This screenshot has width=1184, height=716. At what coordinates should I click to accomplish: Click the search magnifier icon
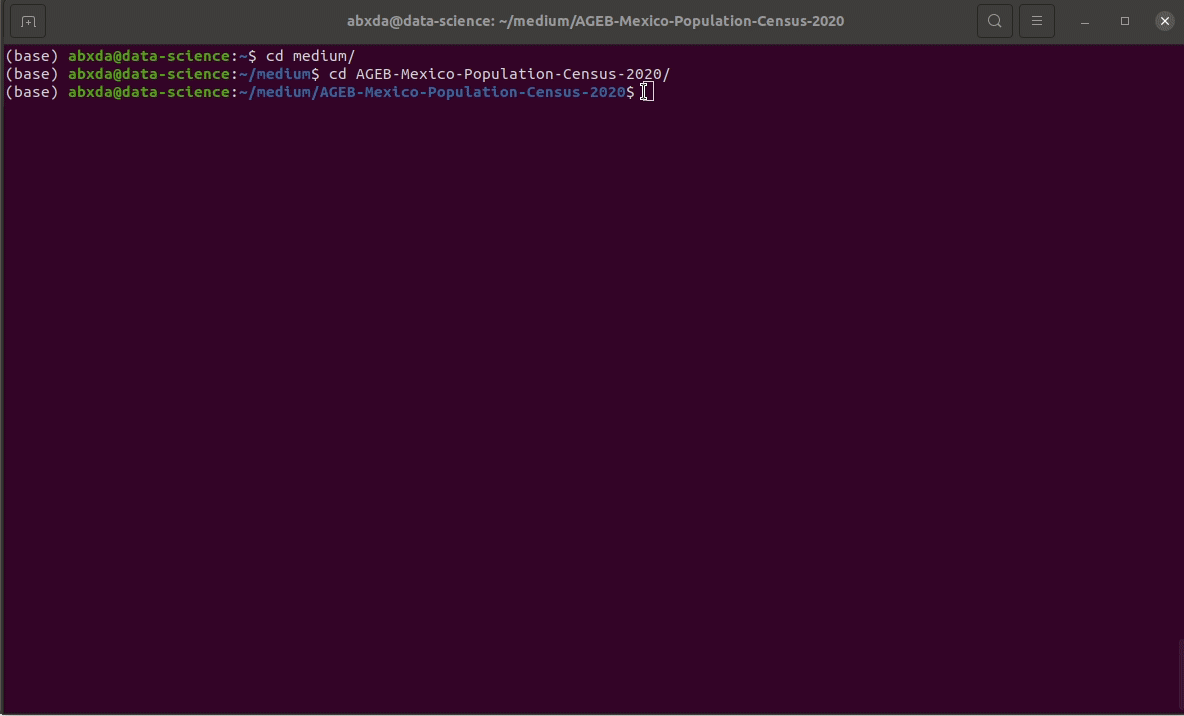coord(994,21)
